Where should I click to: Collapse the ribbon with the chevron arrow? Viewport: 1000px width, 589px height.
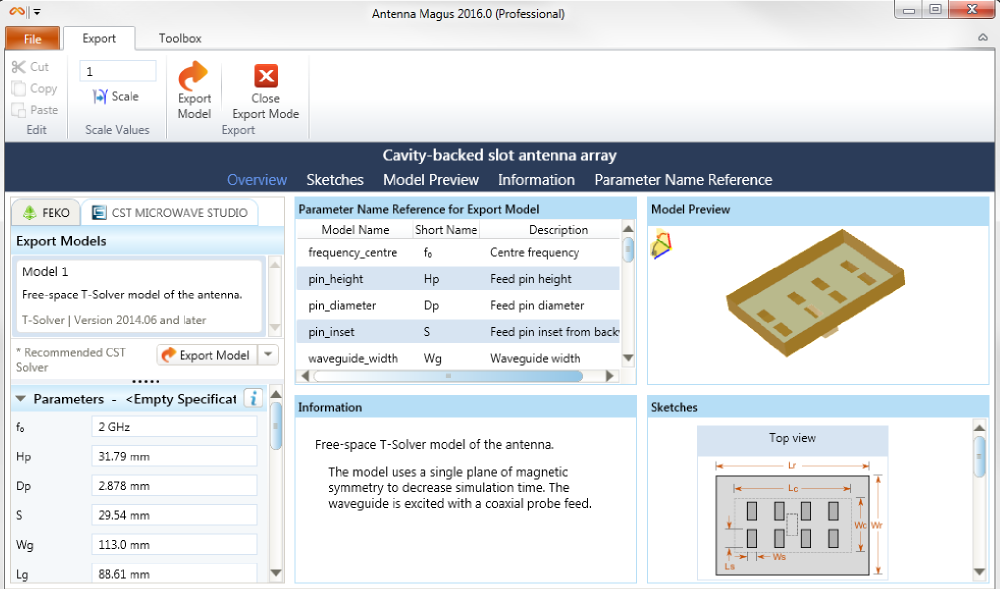pos(983,38)
